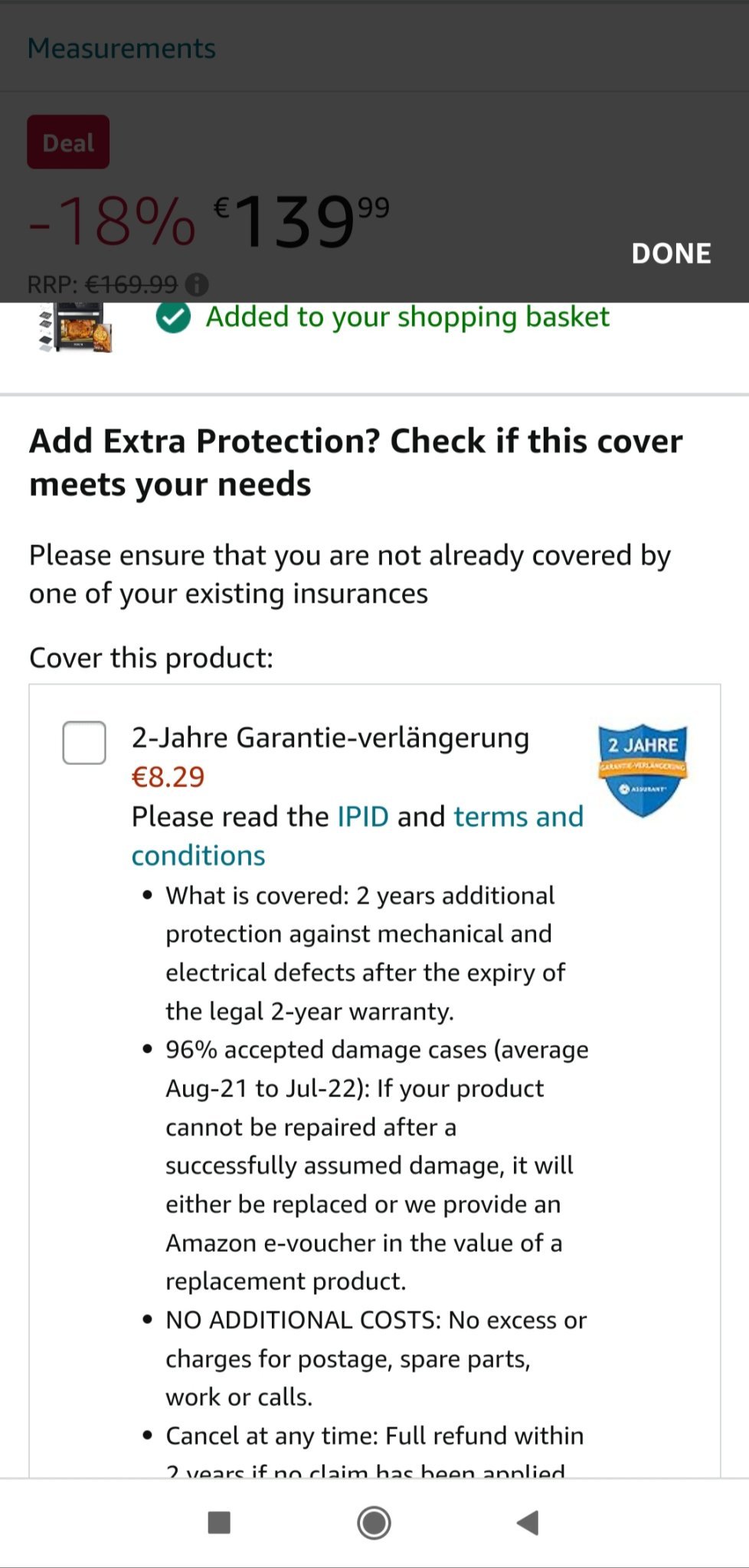This screenshot has width=749, height=1568.
Task: Check the 2-Jahre Garantie-verlängerung checkbox
Action: tap(84, 742)
